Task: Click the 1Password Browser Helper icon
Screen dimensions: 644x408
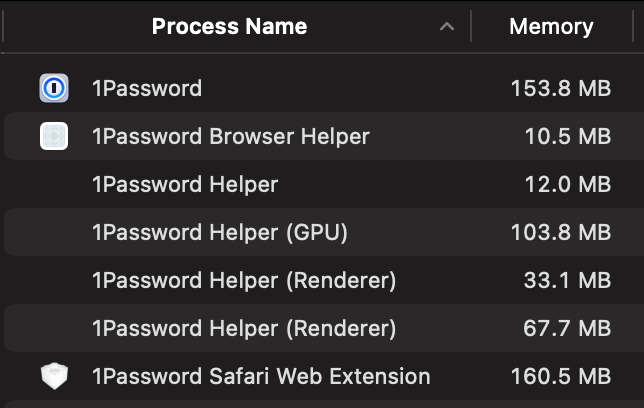Action: click(54, 136)
